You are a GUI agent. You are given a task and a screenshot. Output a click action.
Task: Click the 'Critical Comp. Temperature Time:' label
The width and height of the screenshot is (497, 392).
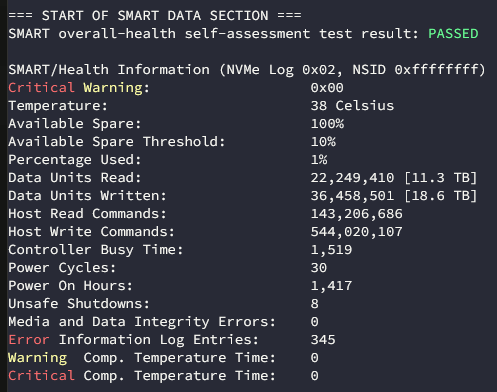[142, 376]
